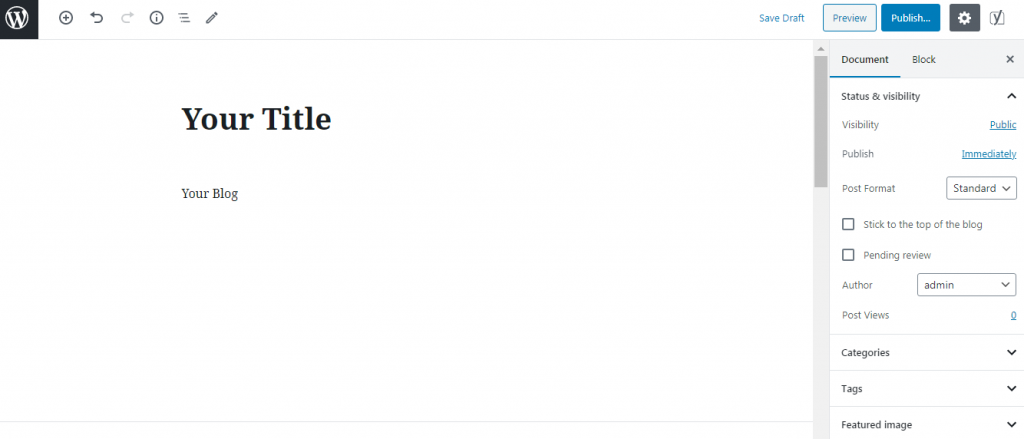Open block navigation list icon

coord(184,18)
